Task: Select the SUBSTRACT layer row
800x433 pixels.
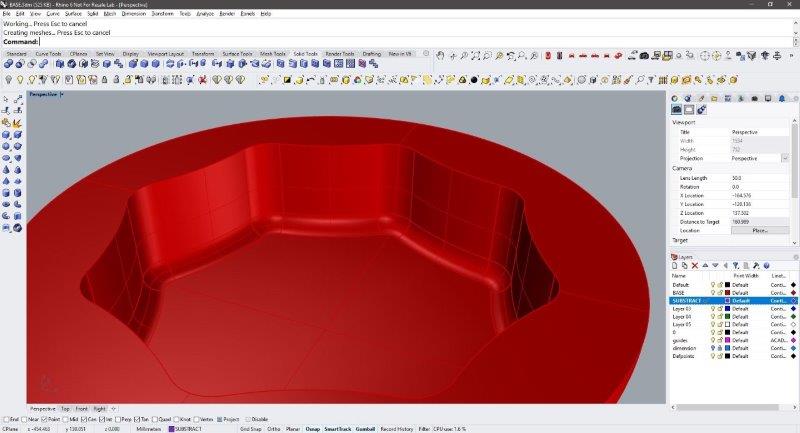Action: coord(733,301)
